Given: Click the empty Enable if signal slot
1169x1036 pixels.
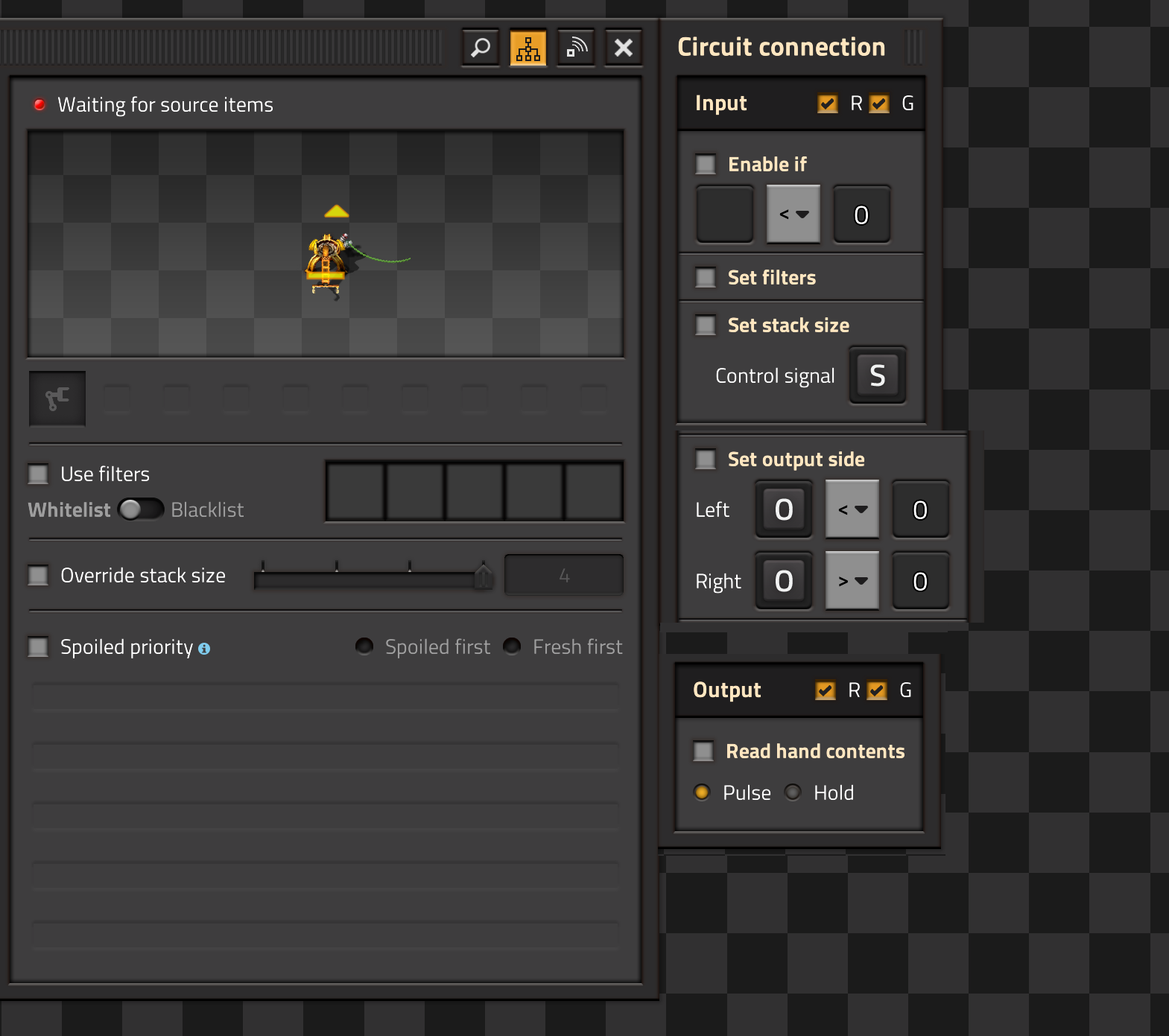Looking at the screenshot, I should (x=725, y=214).
